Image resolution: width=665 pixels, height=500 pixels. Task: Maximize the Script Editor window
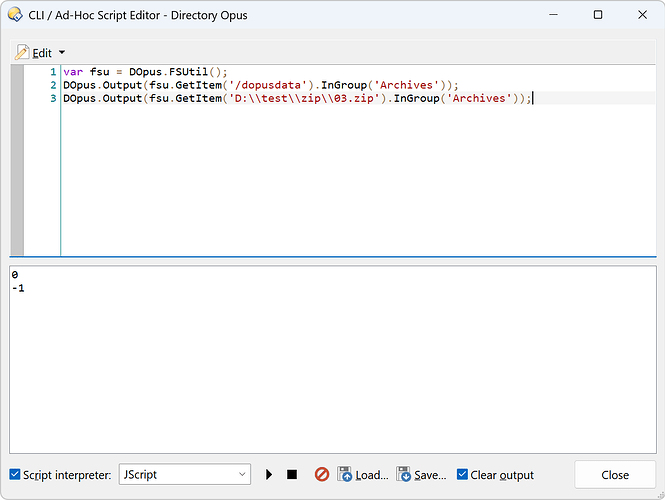pyautogui.click(x=598, y=15)
